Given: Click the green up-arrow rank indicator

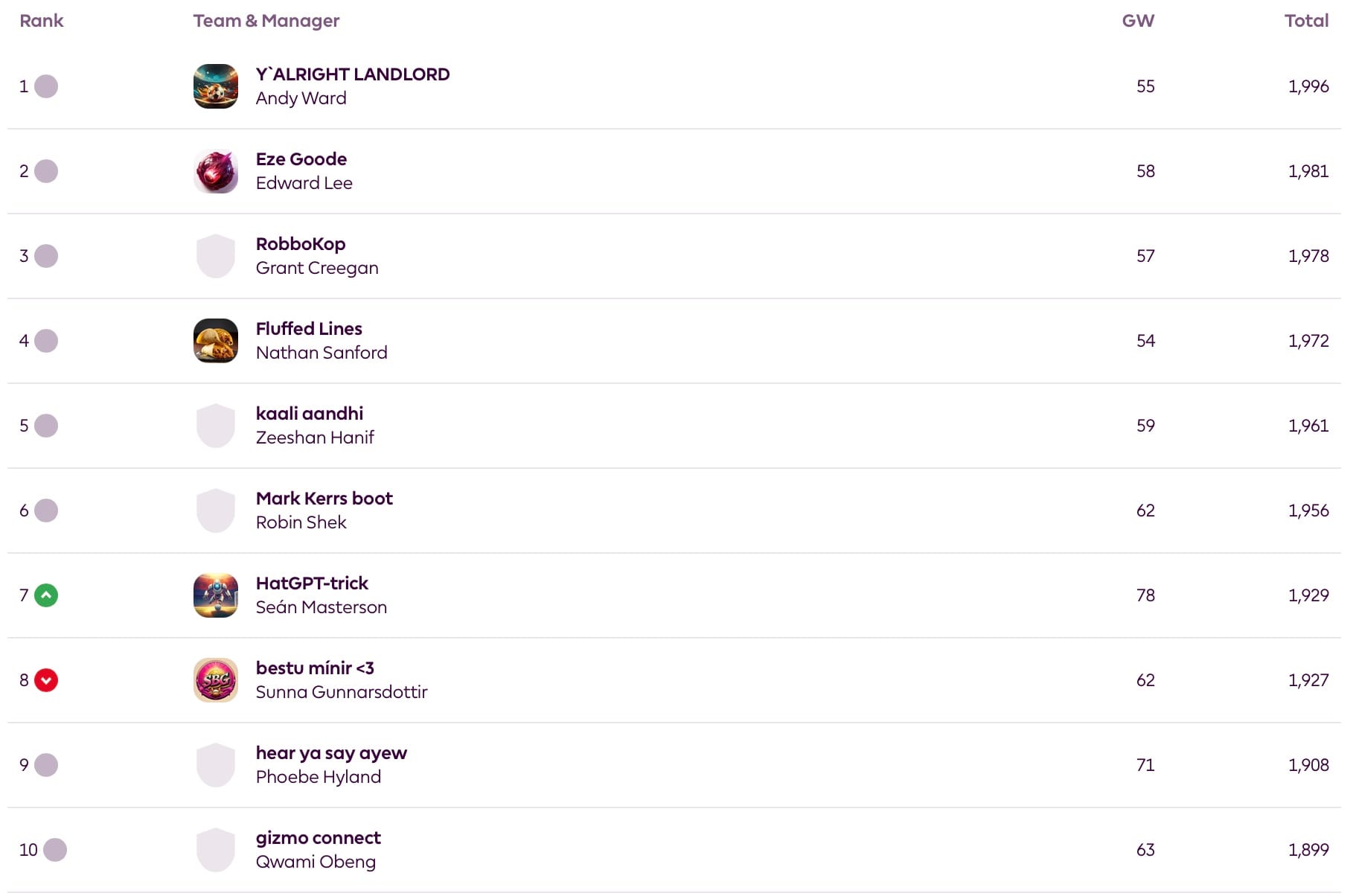Looking at the screenshot, I should tap(46, 595).
